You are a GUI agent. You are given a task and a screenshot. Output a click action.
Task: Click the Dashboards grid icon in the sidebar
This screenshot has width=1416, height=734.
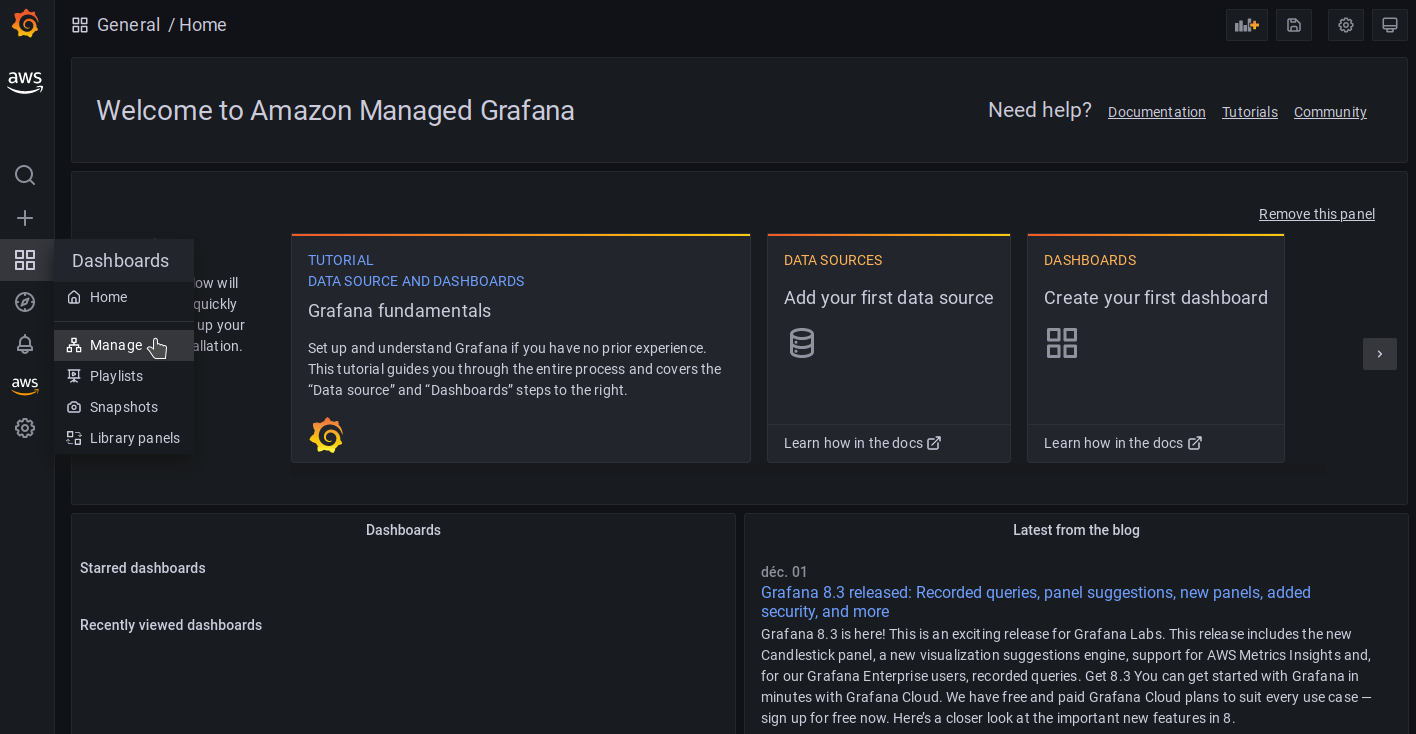[x=25, y=260]
